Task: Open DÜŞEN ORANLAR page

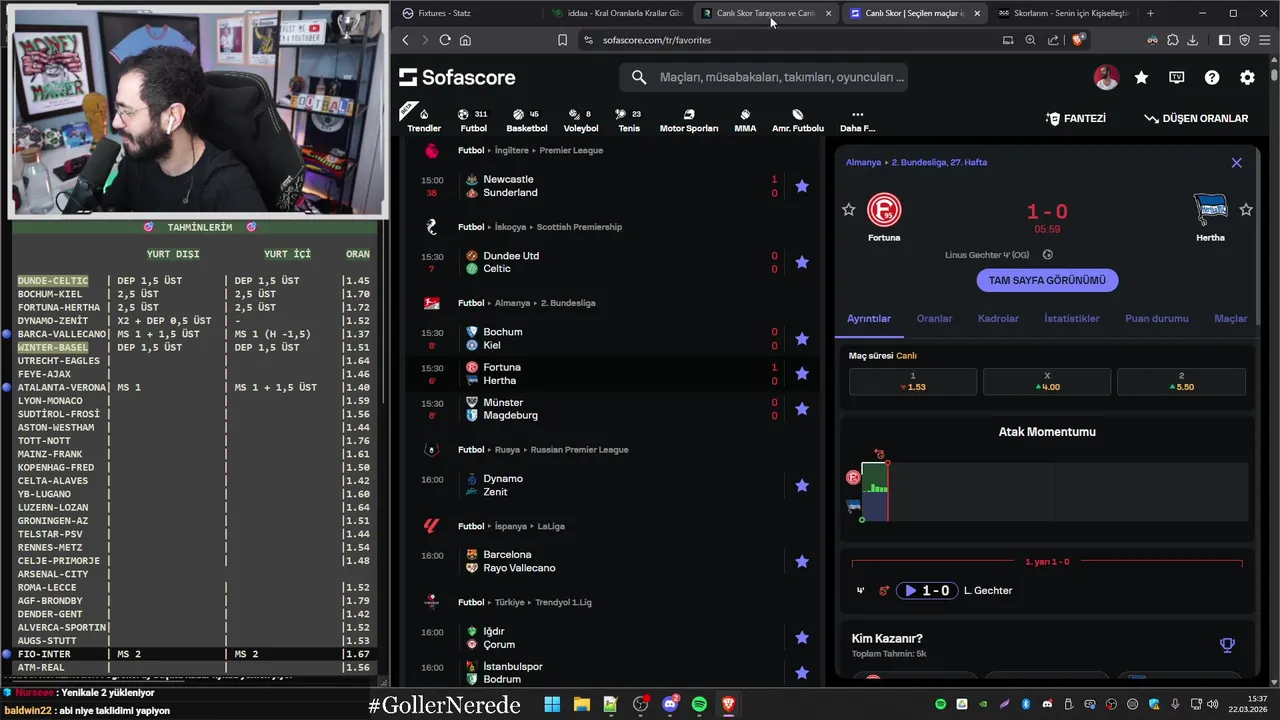Action: tap(1196, 118)
